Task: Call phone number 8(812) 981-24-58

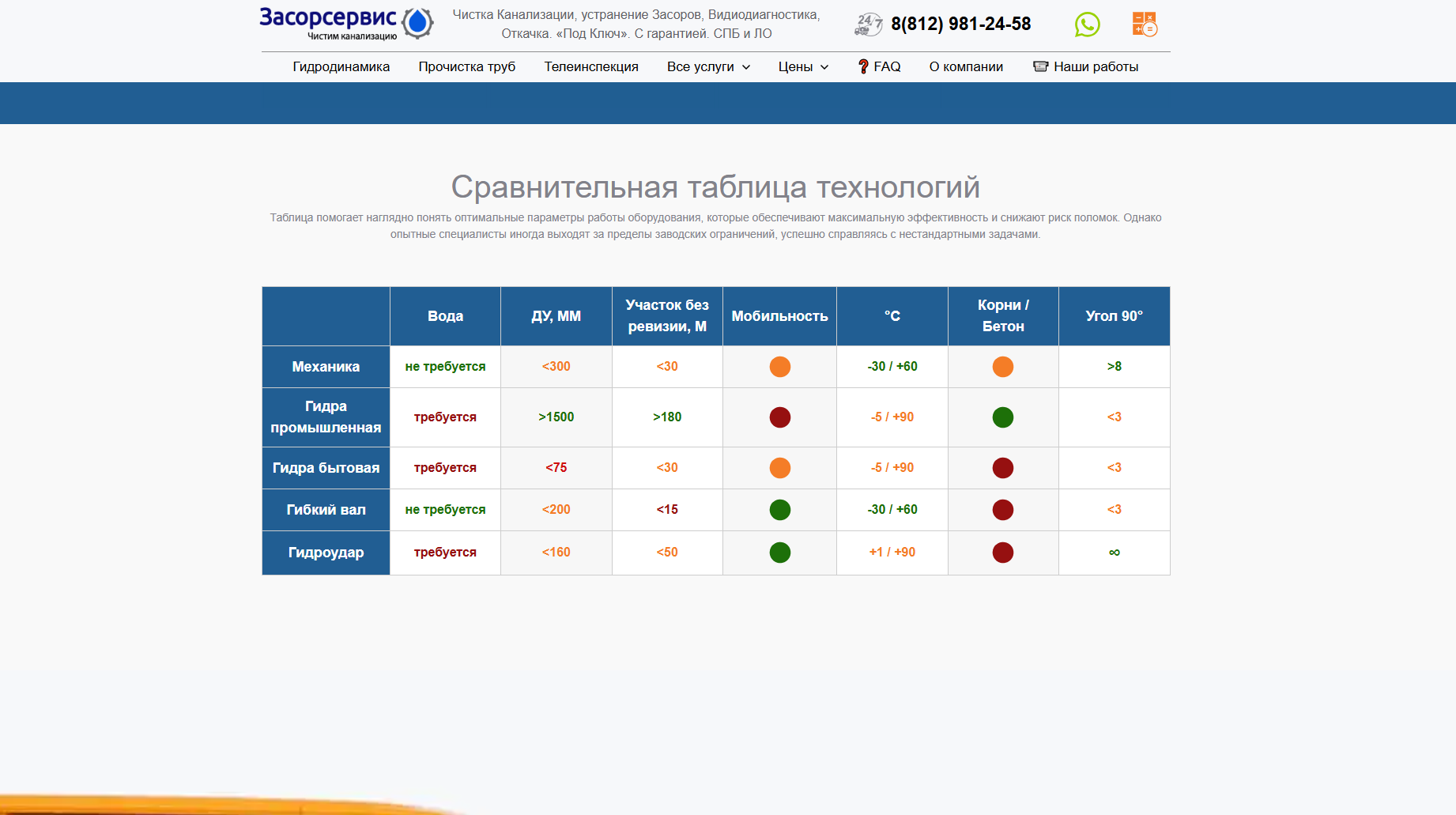Action: coord(960,24)
